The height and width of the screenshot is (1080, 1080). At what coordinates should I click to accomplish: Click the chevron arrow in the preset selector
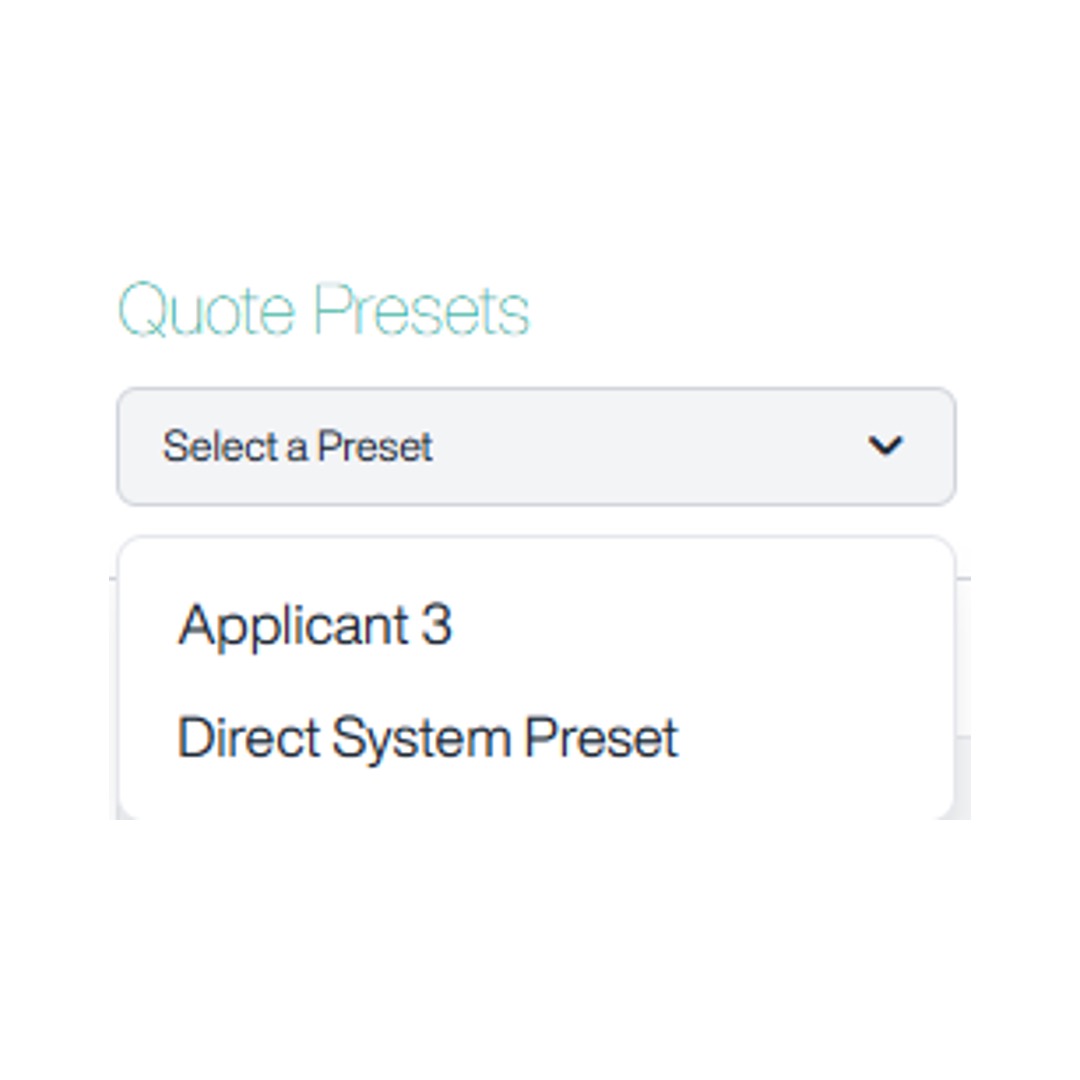coord(885,446)
